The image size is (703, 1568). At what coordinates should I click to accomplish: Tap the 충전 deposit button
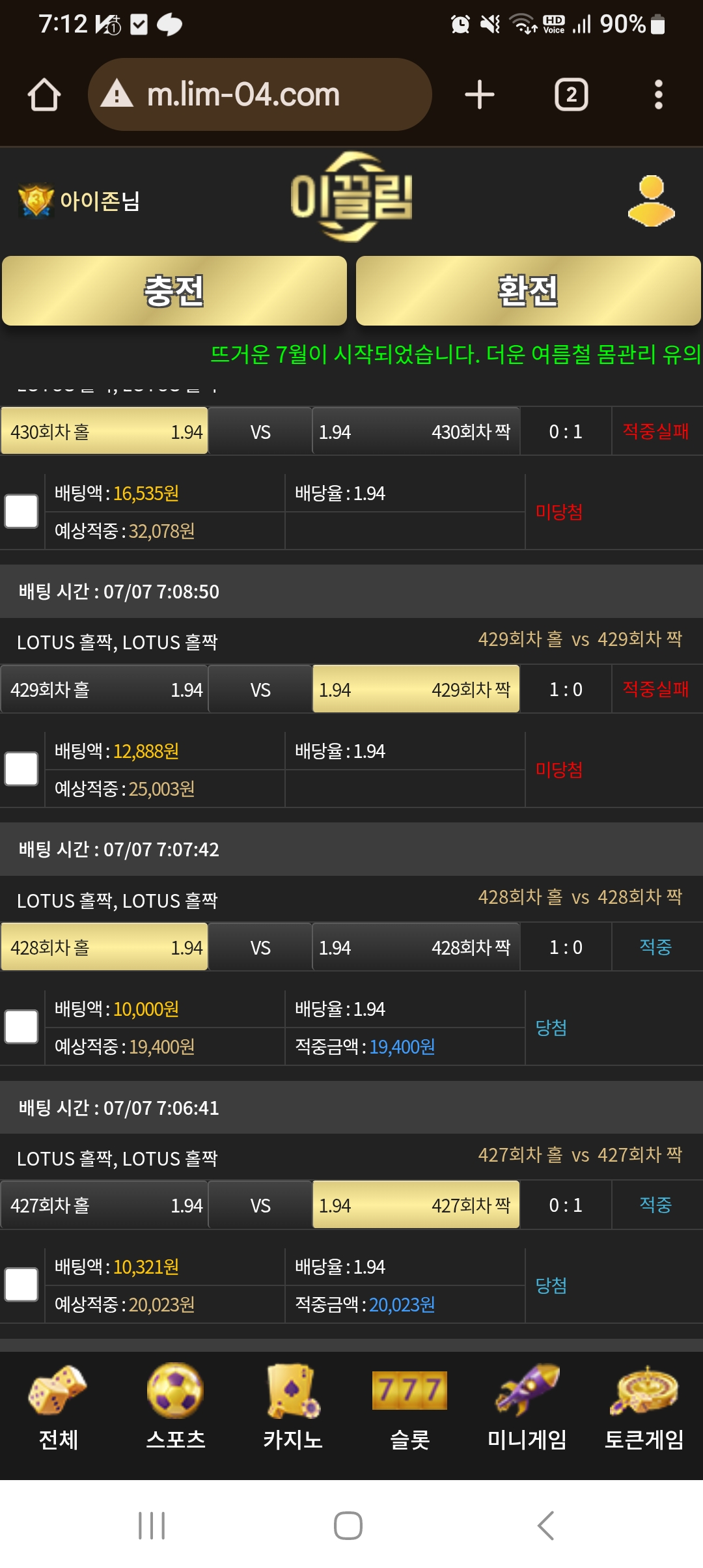[x=174, y=290]
